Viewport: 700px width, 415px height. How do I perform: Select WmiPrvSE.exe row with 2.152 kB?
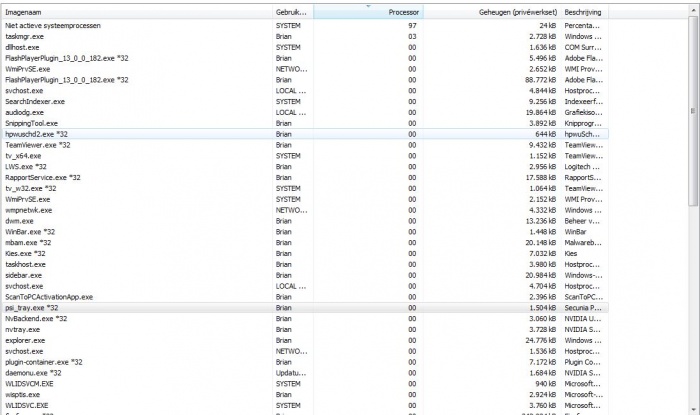305,199
